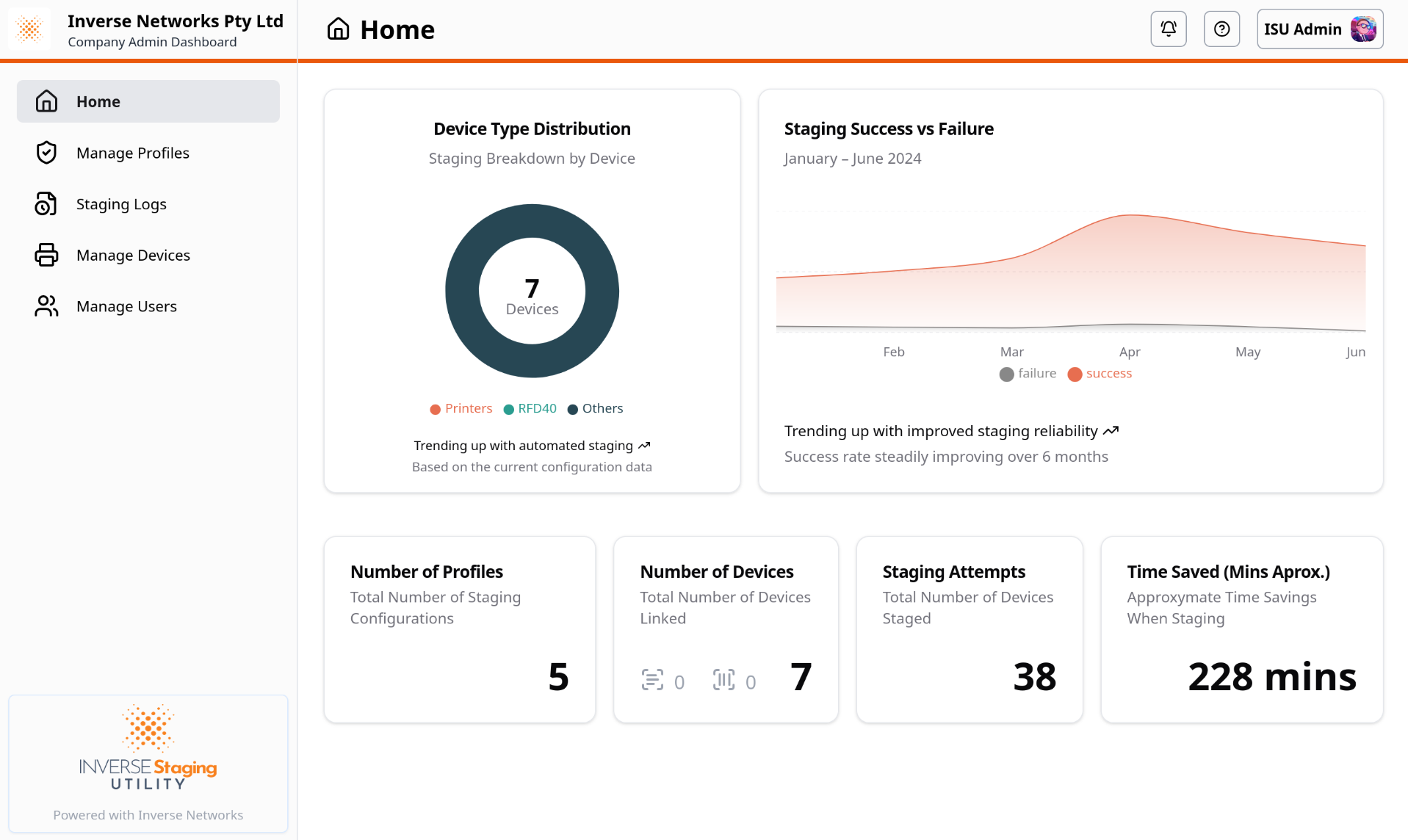This screenshot has height=840, width=1408.
Task: Toggle the Printers legend in donut chart
Action: (461, 409)
